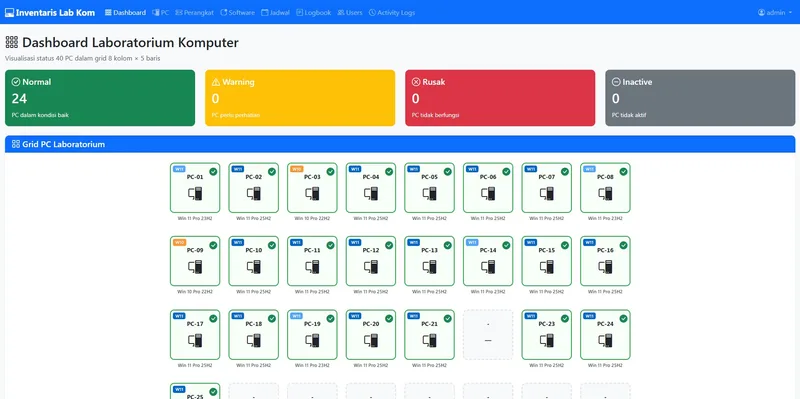Image resolution: width=800 pixels, height=399 pixels.
Task: Click the "Visualisasi status 40 PC" subtitle
Action: pos(83,58)
